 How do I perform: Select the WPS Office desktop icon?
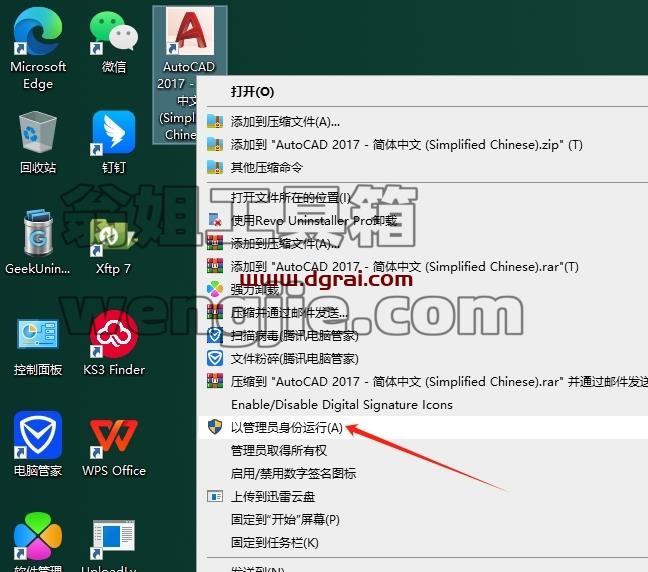tap(114, 445)
